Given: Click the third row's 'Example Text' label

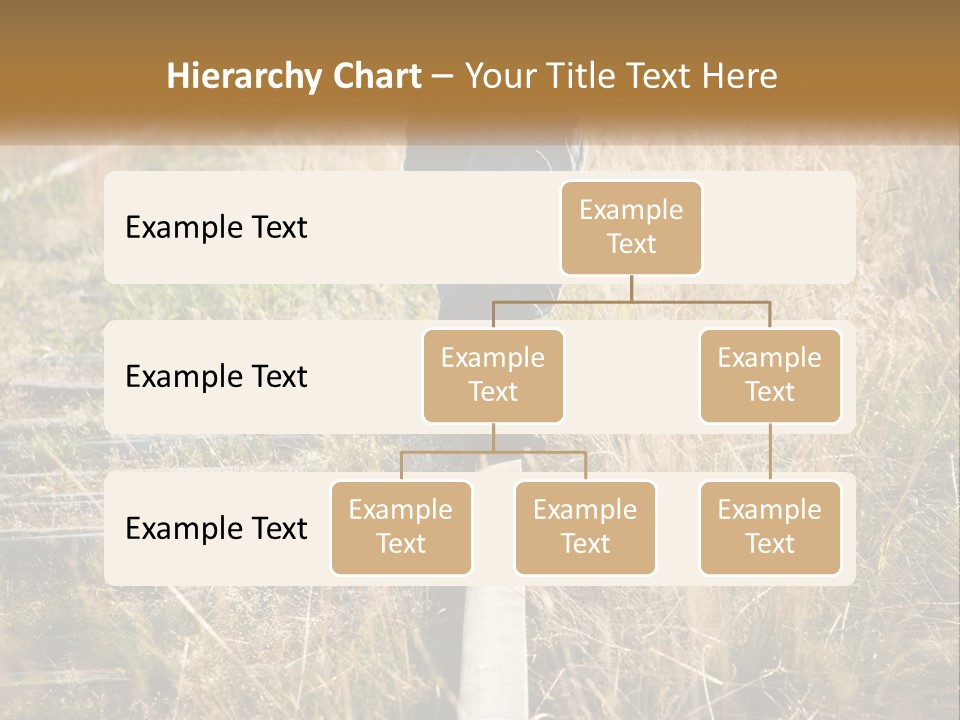Looking at the screenshot, I should (x=216, y=528).
